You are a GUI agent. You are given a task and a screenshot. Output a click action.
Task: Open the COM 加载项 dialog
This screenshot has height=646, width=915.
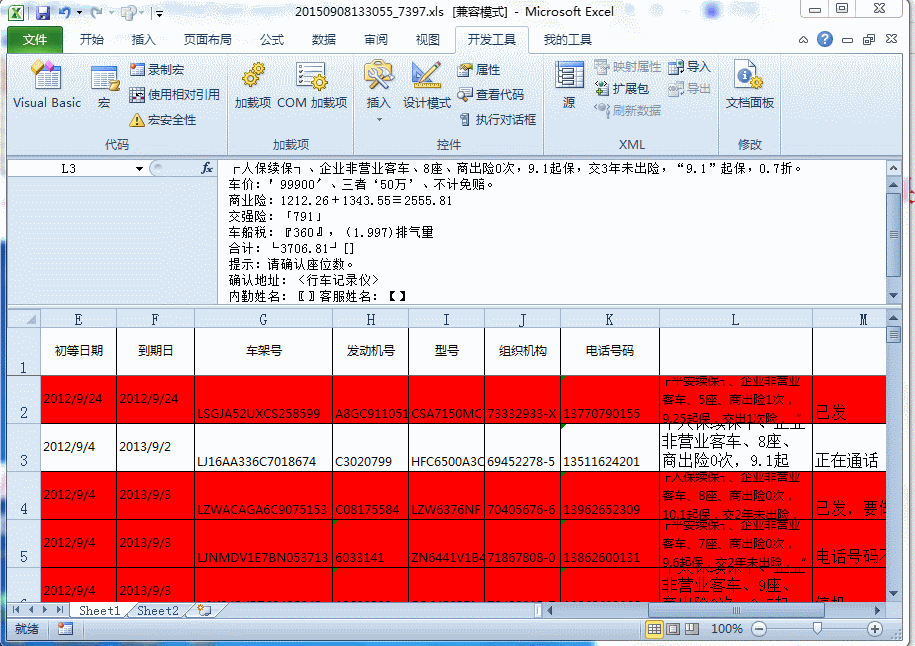point(312,85)
